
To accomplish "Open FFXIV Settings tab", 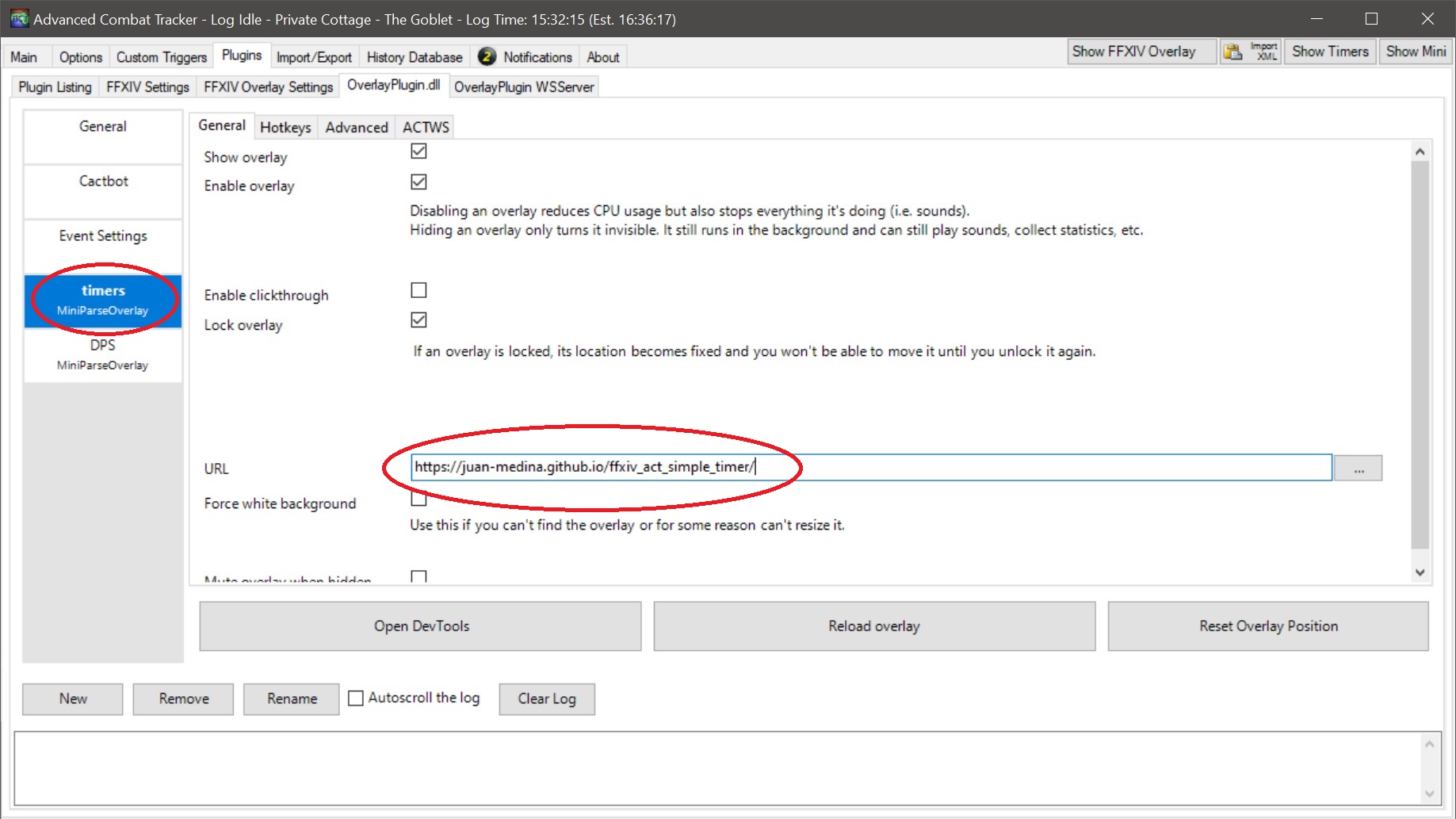I will (x=147, y=87).
